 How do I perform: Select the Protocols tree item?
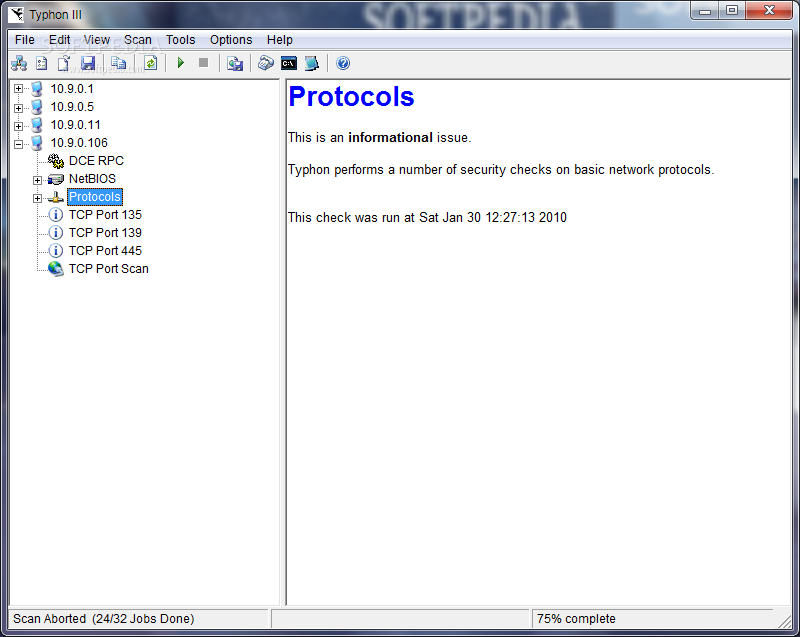pos(95,197)
